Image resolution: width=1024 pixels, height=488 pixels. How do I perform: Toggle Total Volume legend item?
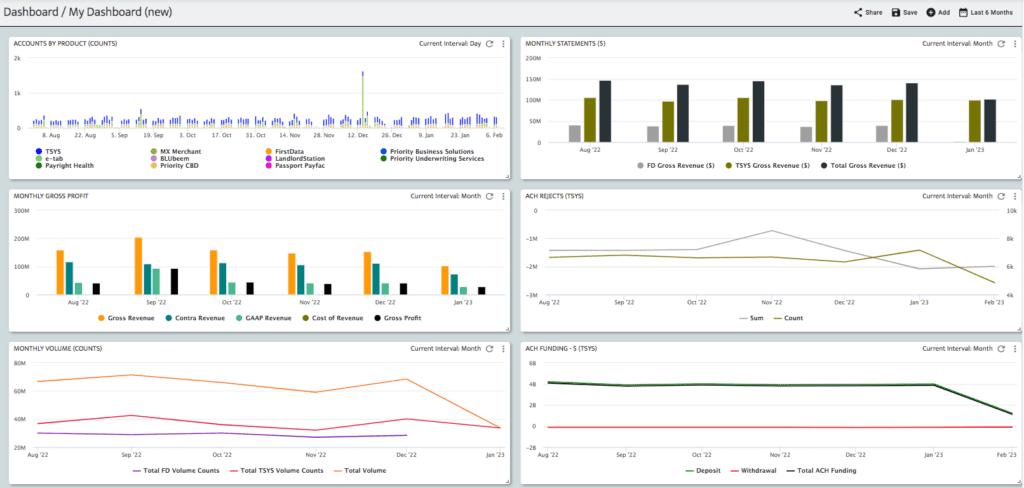(x=359, y=470)
